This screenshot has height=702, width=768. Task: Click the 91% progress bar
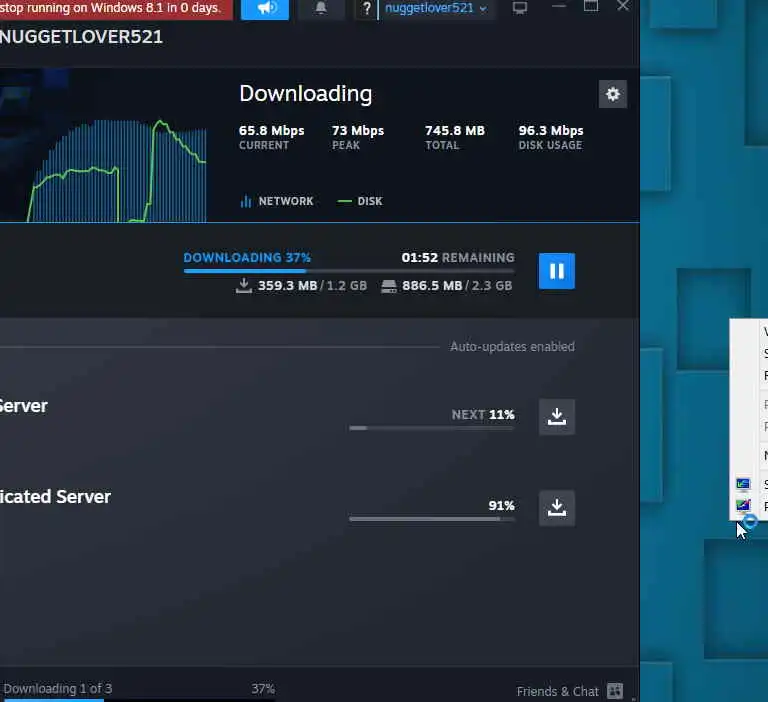click(432, 519)
